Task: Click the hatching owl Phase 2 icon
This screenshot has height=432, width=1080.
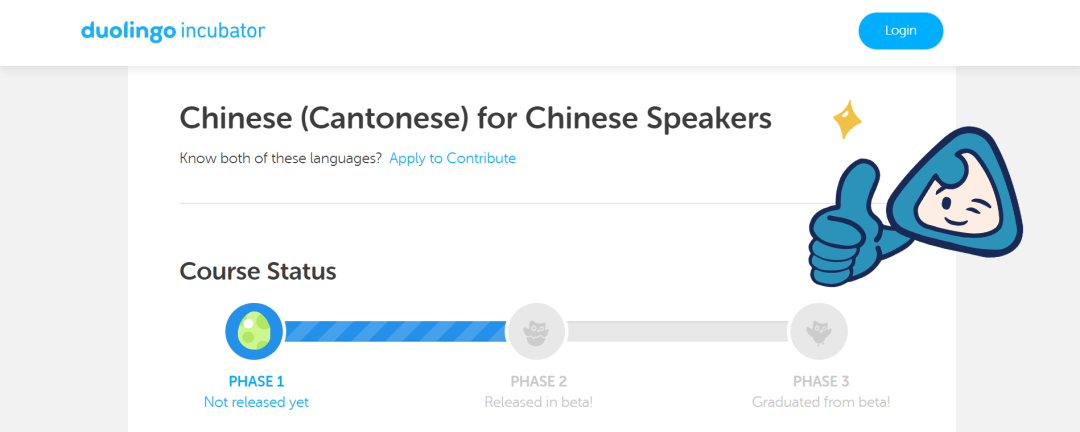Action: point(537,331)
